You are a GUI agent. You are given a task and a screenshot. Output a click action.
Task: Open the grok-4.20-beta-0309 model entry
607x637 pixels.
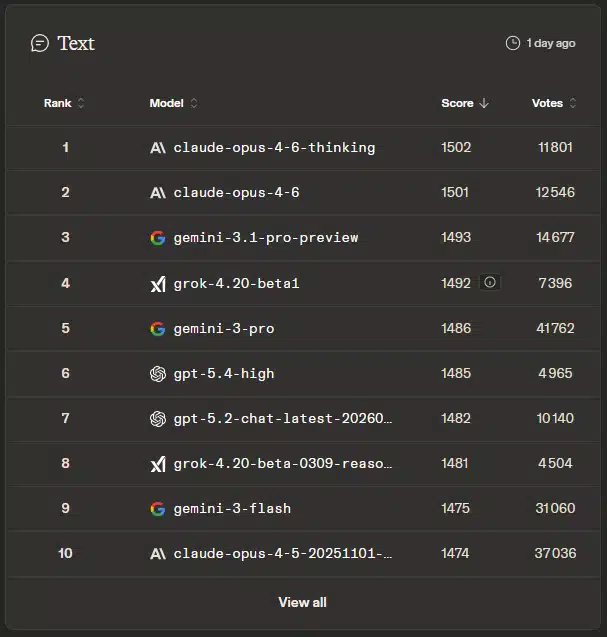click(x=282, y=464)
